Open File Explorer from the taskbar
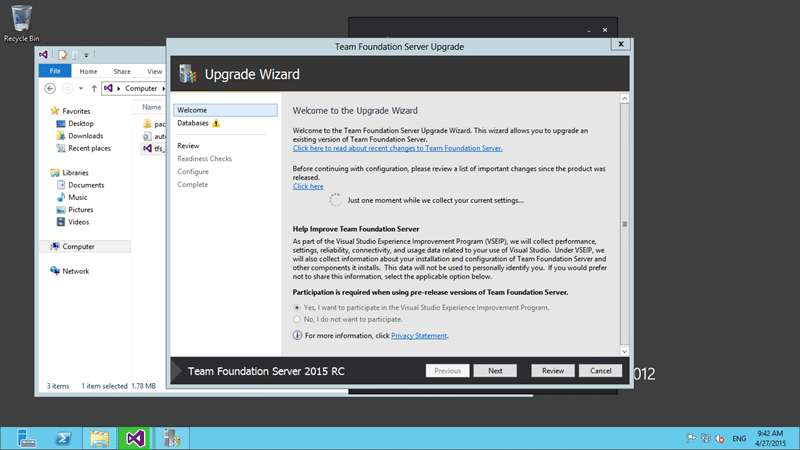 [99, 438]
